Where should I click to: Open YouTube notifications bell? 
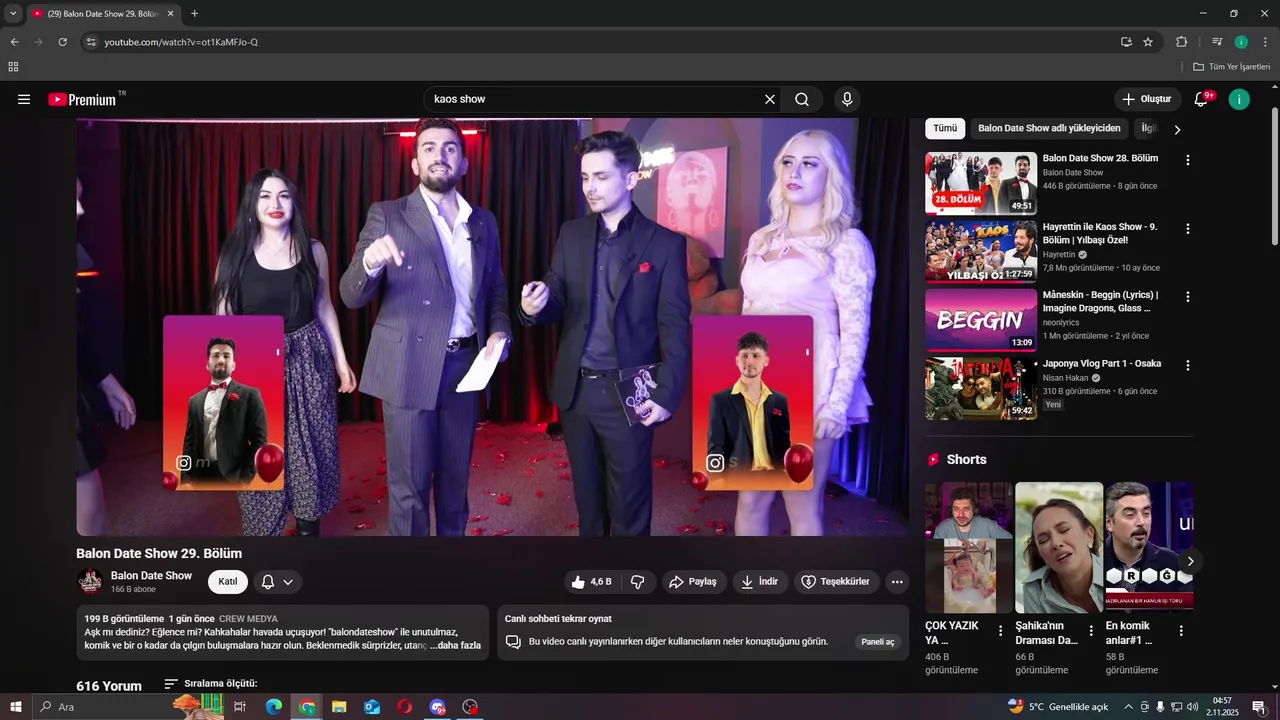(1201, 99)
